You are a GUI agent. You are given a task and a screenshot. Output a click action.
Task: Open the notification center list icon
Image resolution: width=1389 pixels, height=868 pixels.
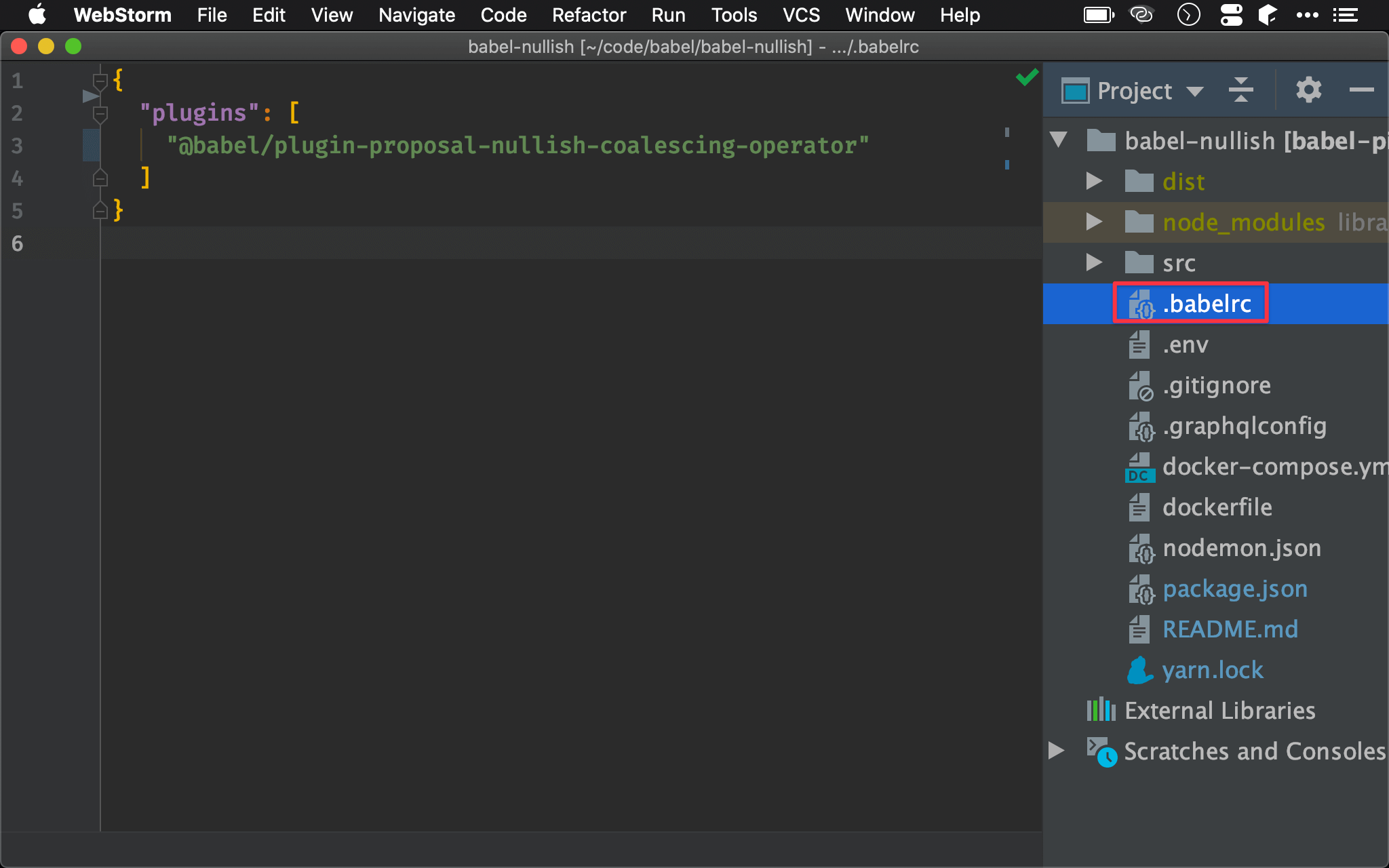[1345, 15]
